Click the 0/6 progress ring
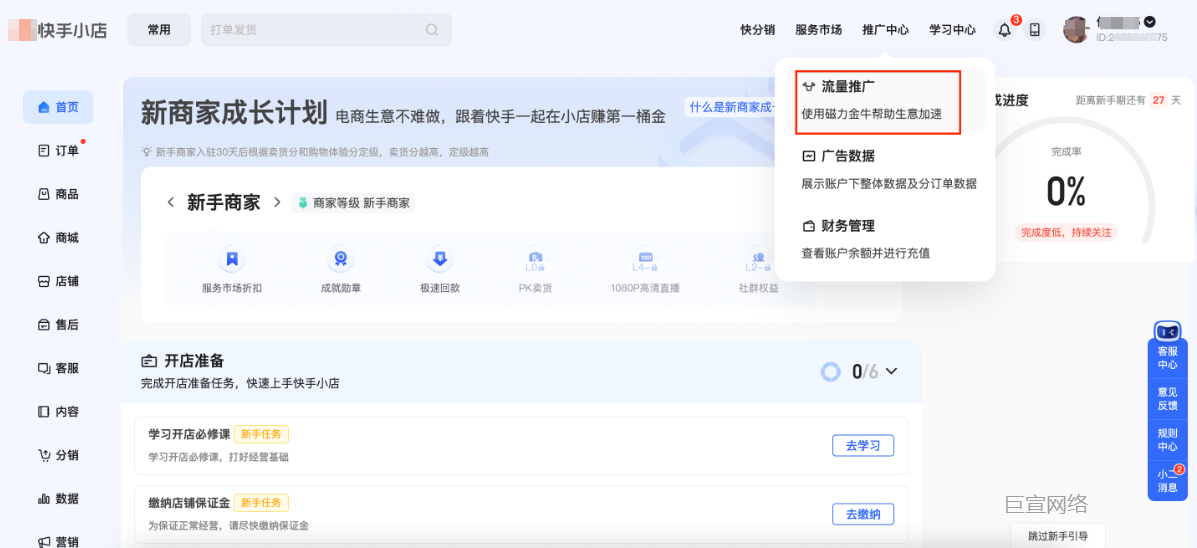1197x548 pixels. 831,372
